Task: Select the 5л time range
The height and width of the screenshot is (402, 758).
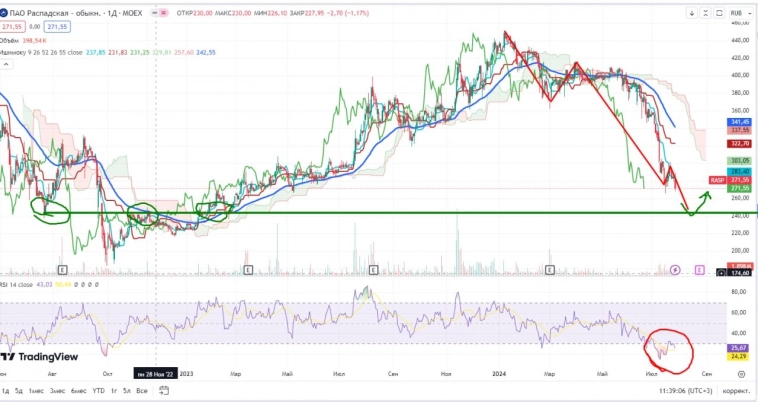Action: pos(127,390)
